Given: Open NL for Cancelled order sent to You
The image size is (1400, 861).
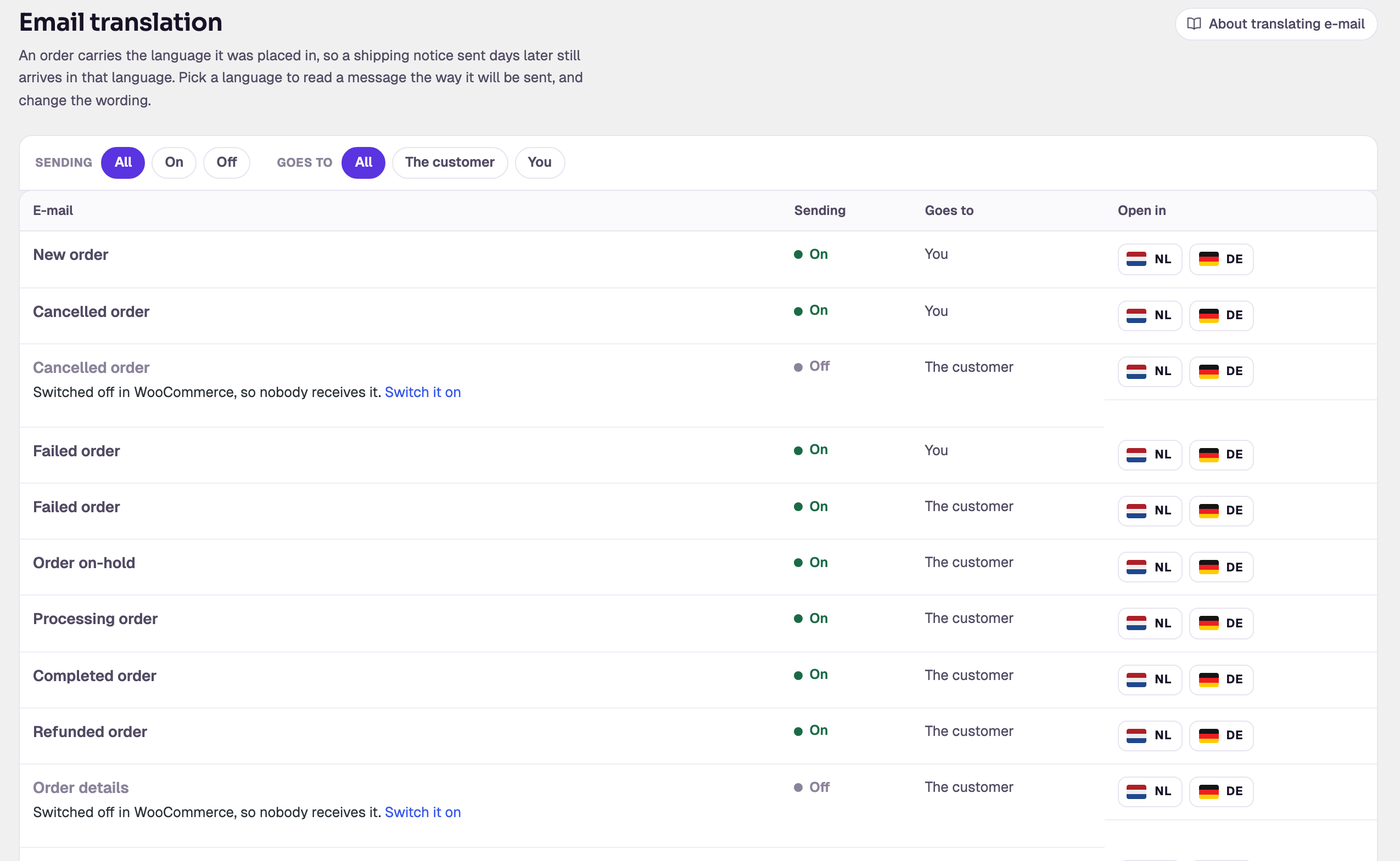Looking at the screenshot, I should tap(1150, 315).
